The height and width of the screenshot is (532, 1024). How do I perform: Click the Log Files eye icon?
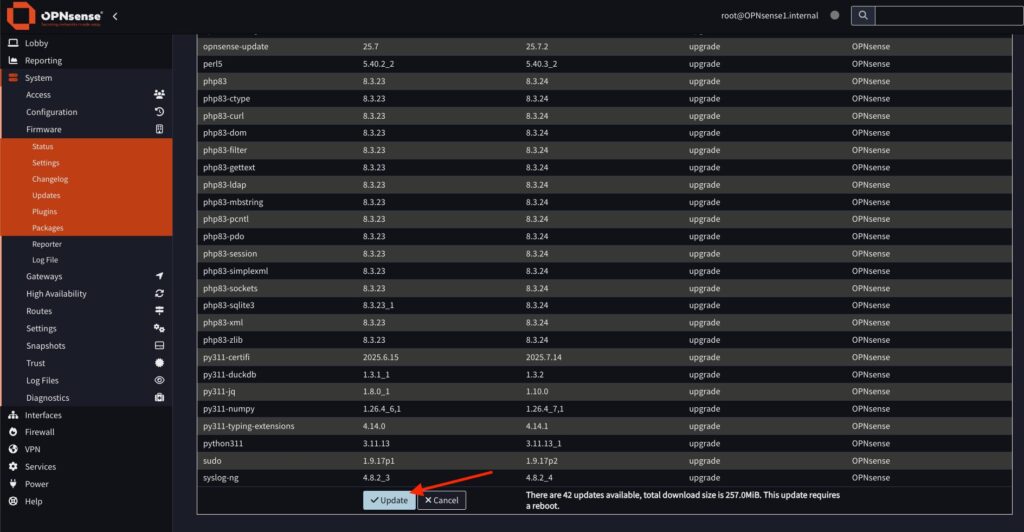[x=159, y=381]
